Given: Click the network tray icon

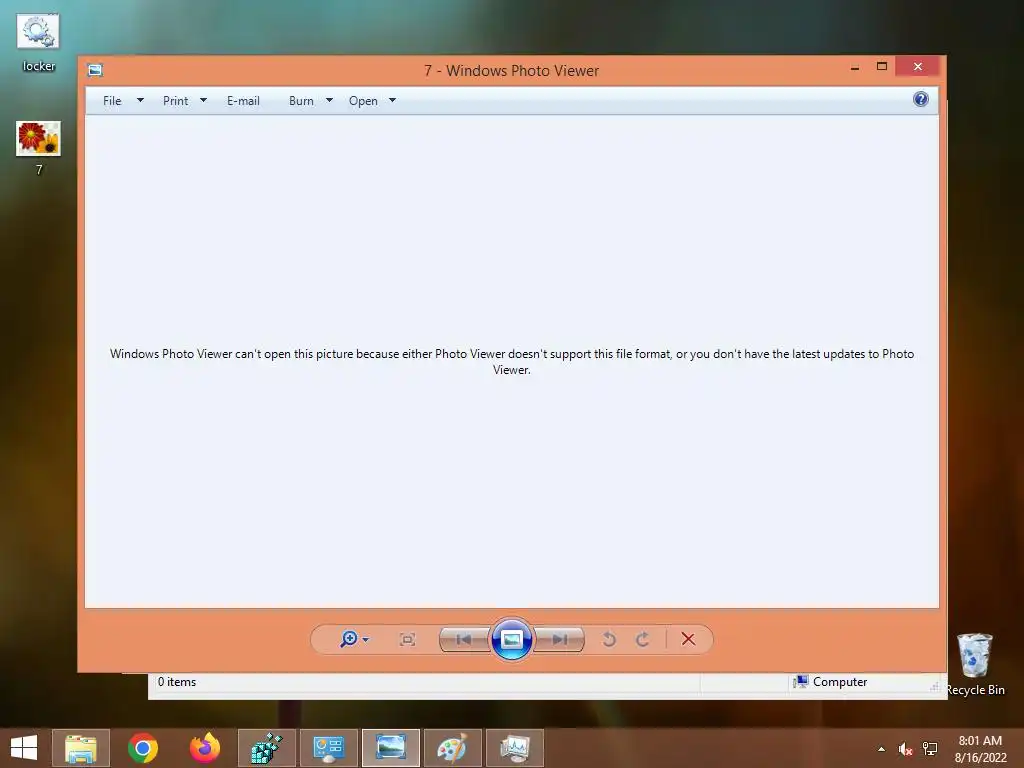Looking at the screenshot, I should 930,749.
